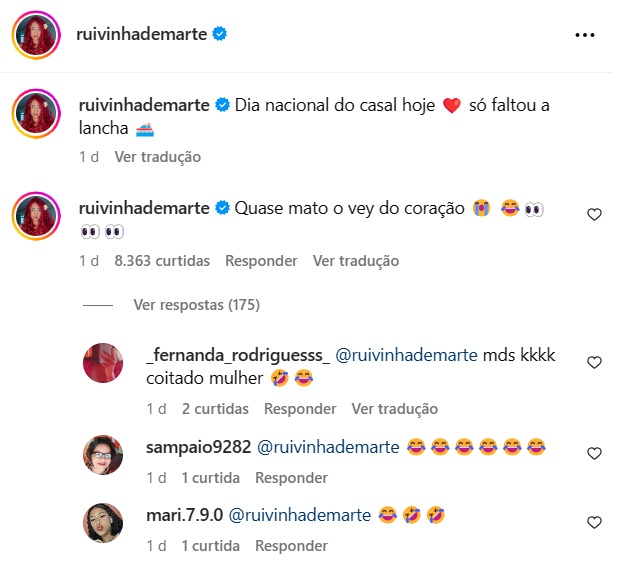Open the sampaio9282 username link
Screen dimensions: 620x587
coord(198,447)
